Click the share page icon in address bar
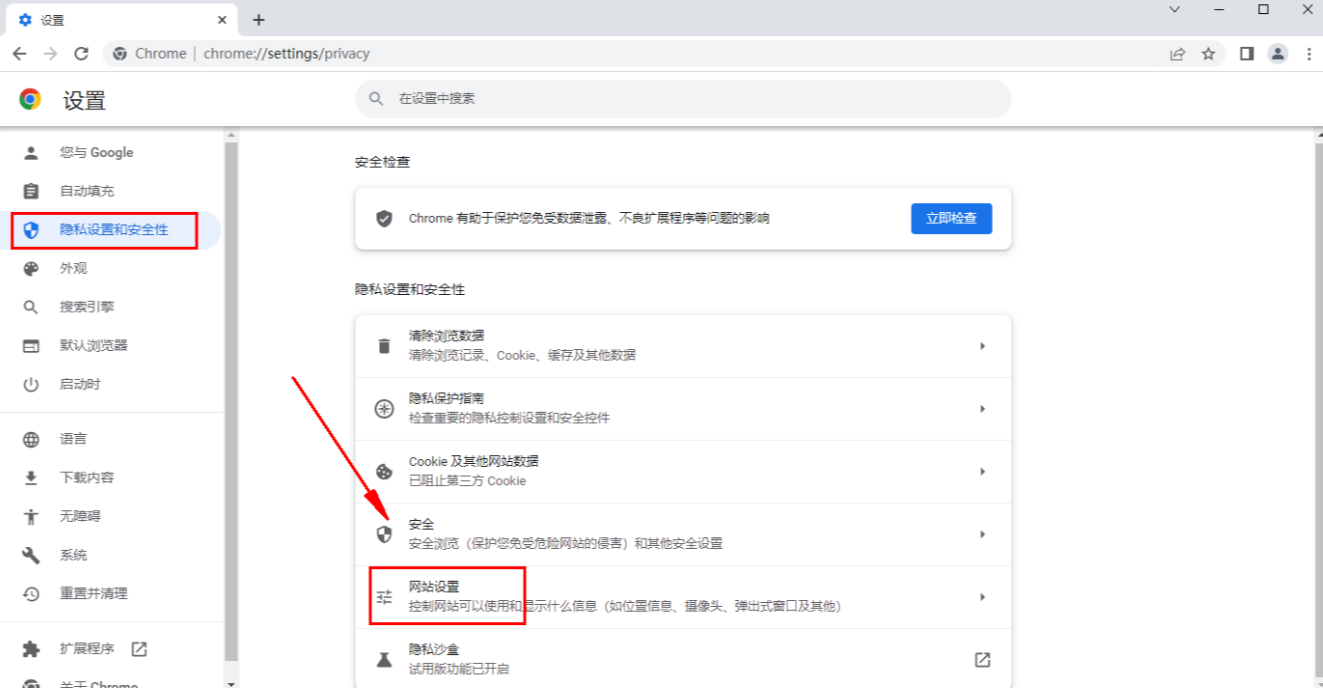This screenshot has width=1323, height=688. [1177, 54]
